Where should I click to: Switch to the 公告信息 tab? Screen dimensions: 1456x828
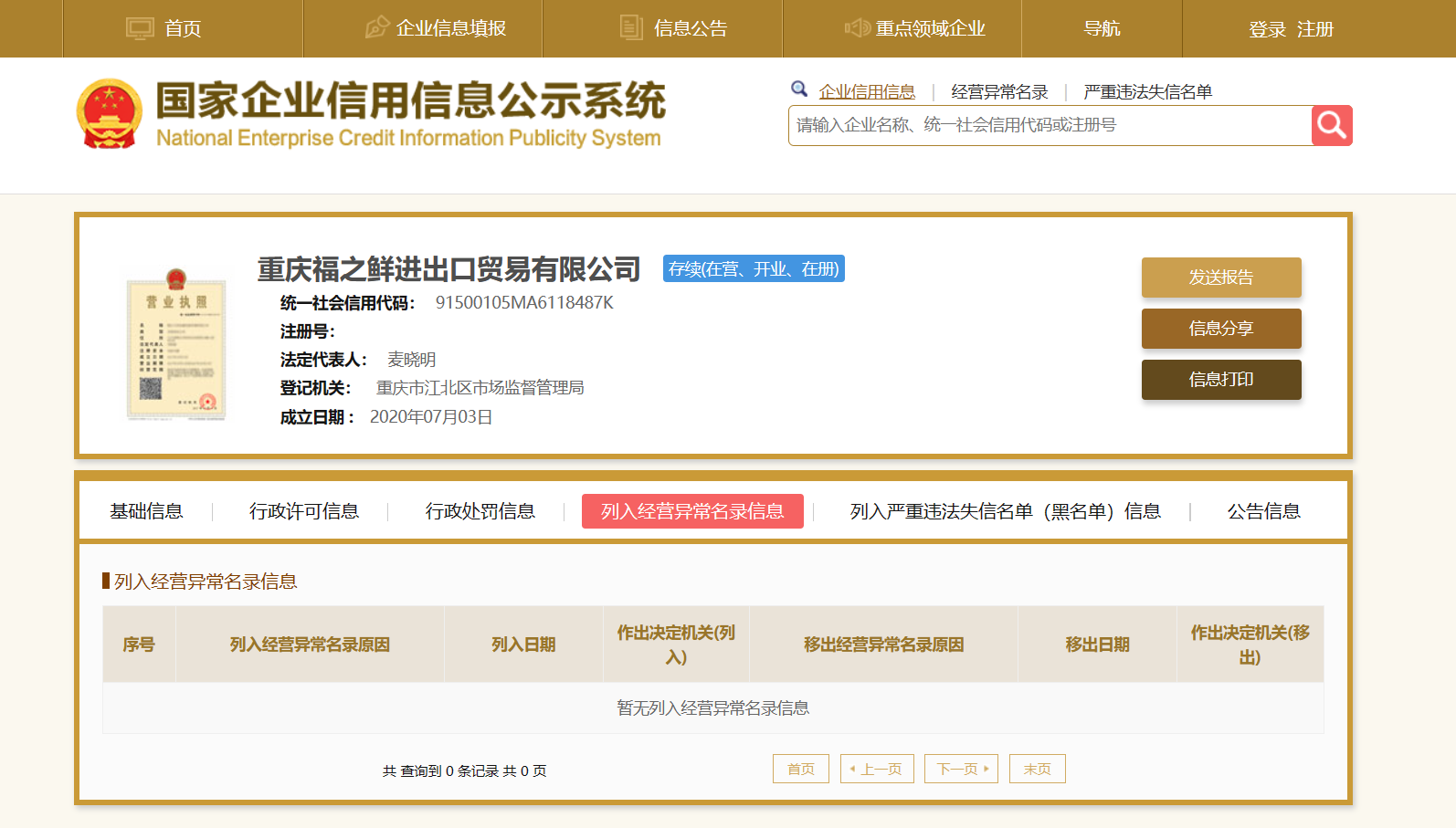click(1264, 511)
